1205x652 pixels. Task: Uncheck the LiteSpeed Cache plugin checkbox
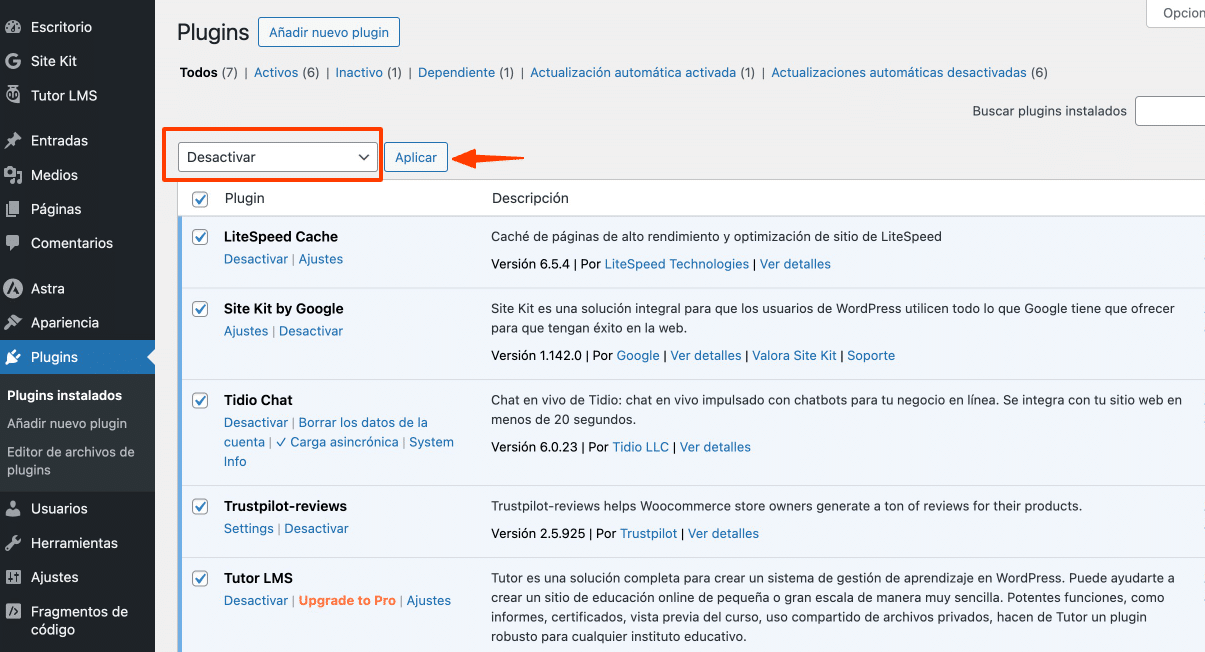coord(200,237)
